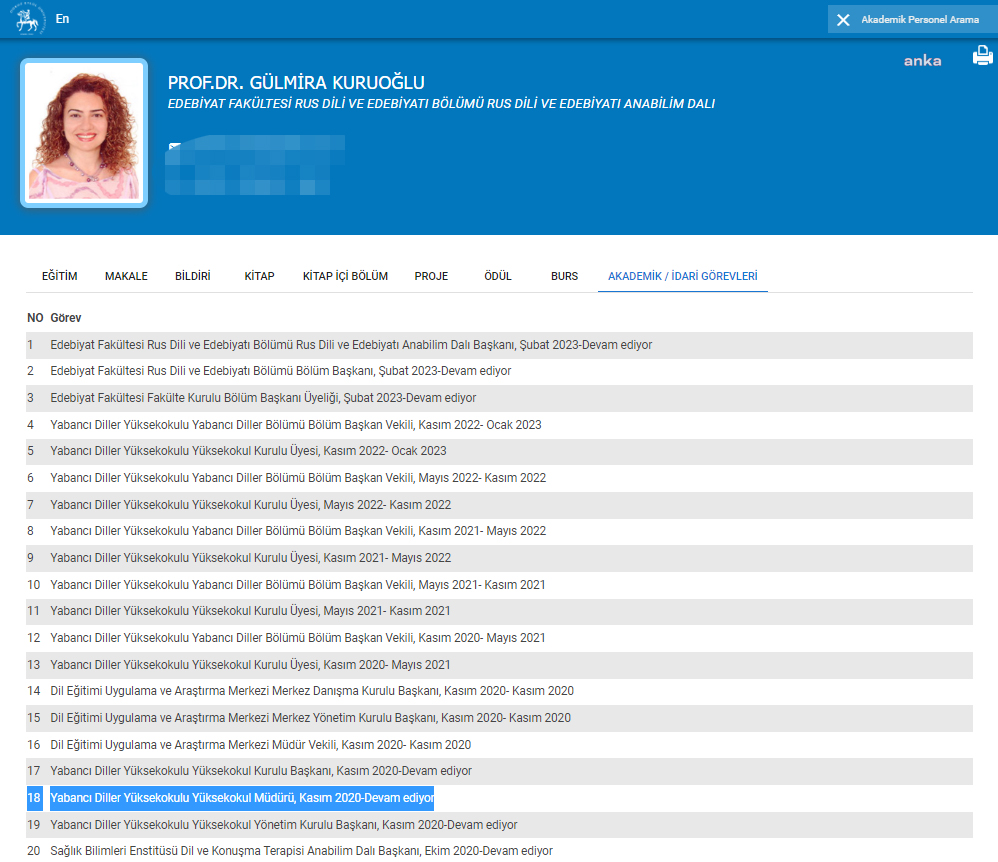This screenshot has width=998, height=862.
Task: Click the name PROF.DR. GÜLMİRA KURUOĞLU
Action: click(x=296, y=83)
